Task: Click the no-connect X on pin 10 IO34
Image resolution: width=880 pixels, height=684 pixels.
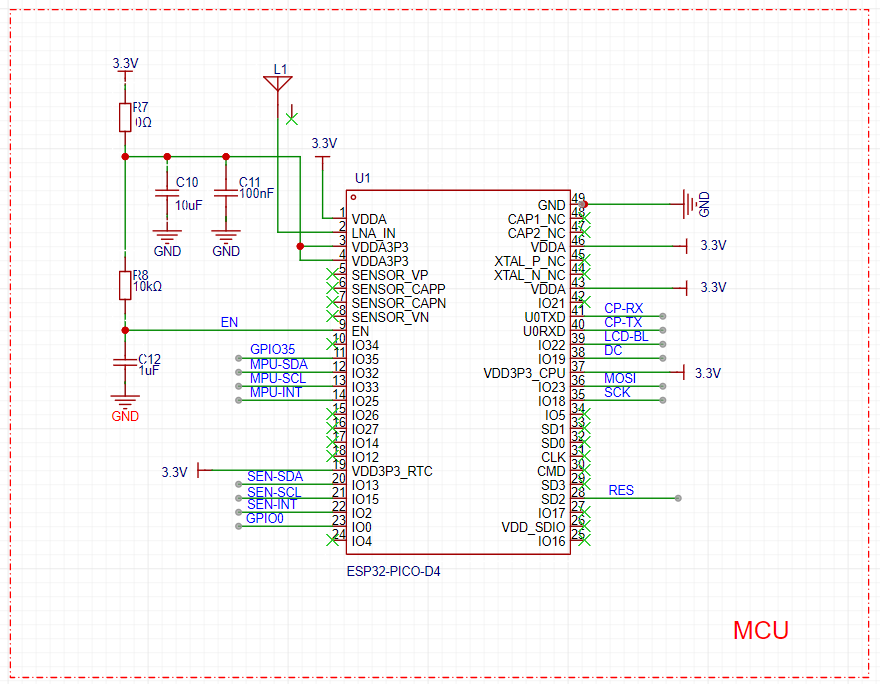Action: (x=332, y=343)
